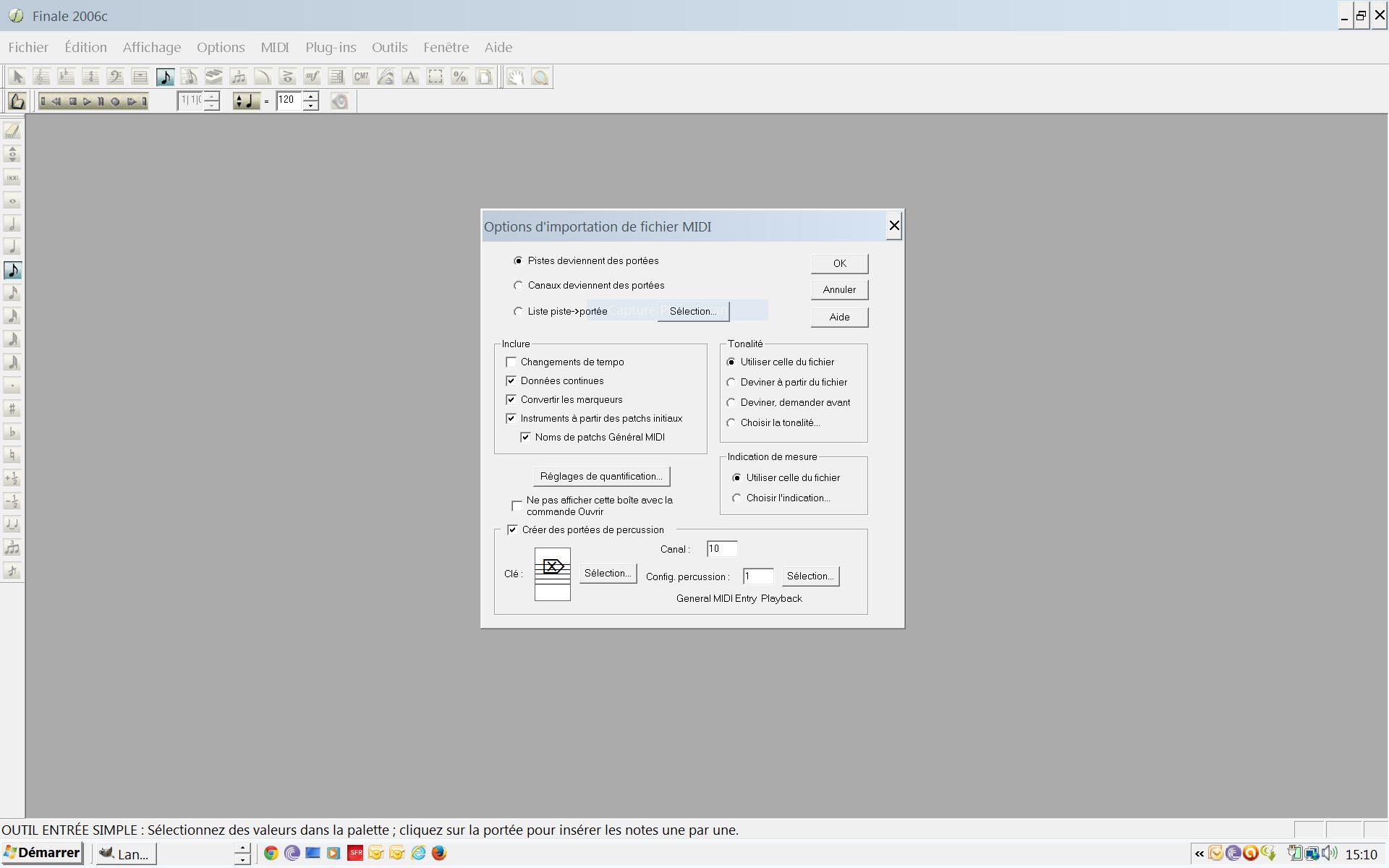Select Deviner à partir du fichier tonality option

point(731,381)
